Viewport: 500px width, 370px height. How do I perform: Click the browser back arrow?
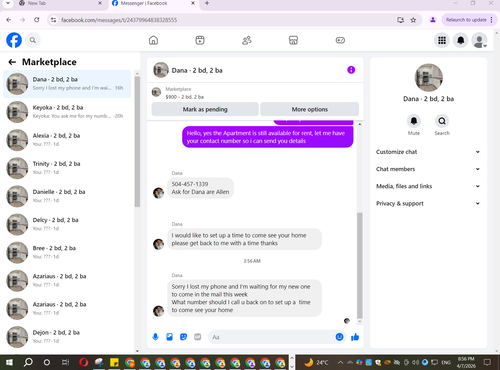click(9, 20)
